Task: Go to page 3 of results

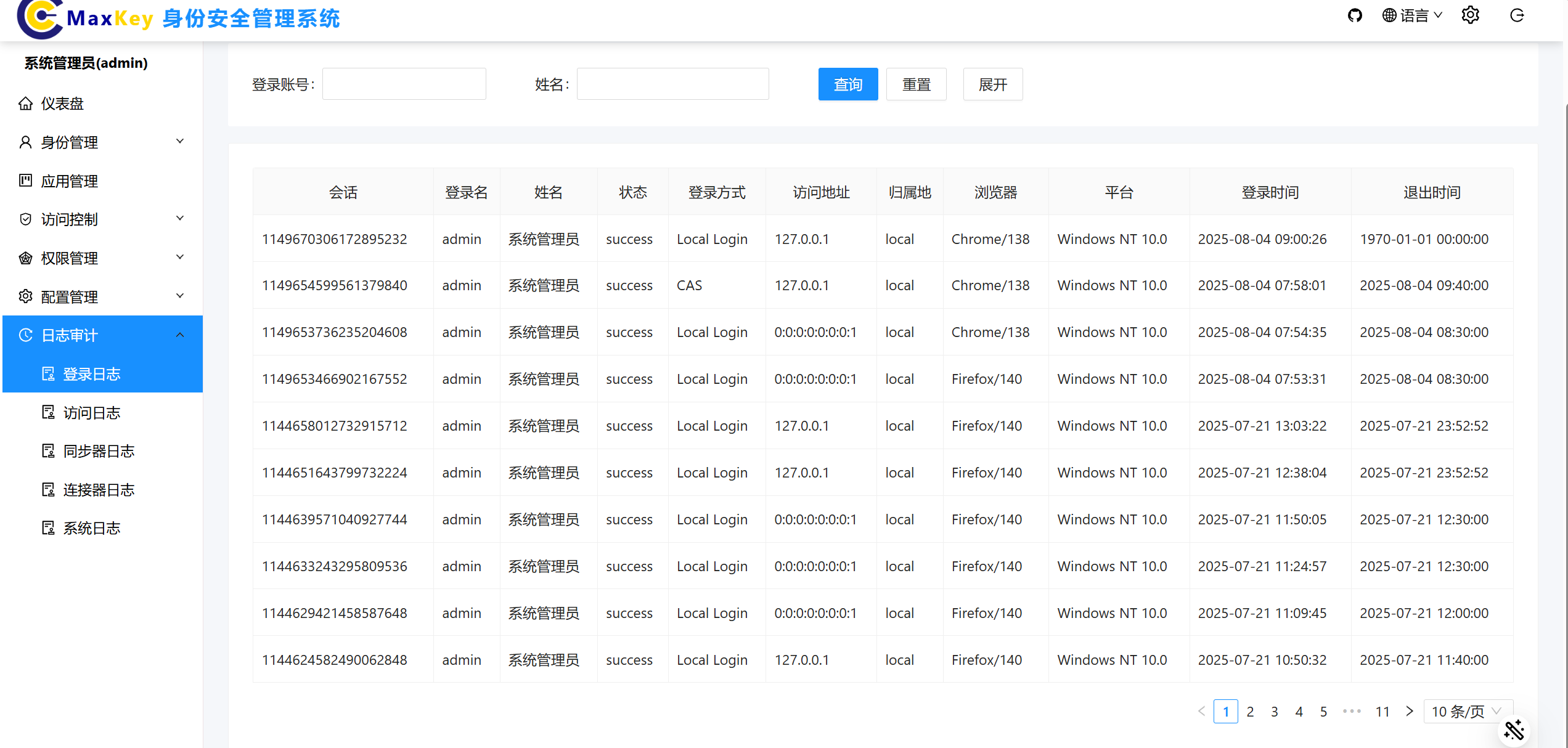Action: pyautogui.click(x=1274, y=712)
